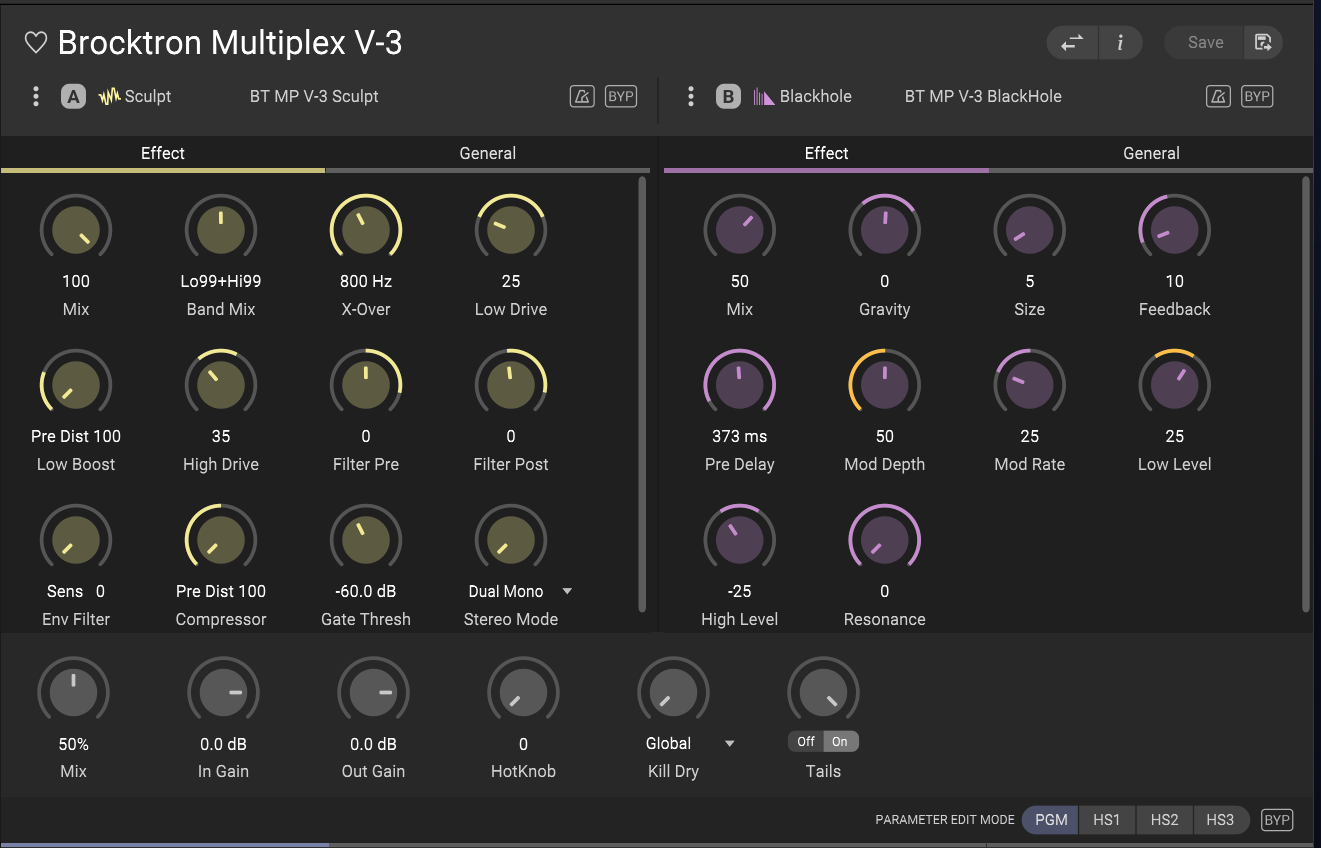Select the Effect tab of the Sculpt panel

click(x=163, y=154)
